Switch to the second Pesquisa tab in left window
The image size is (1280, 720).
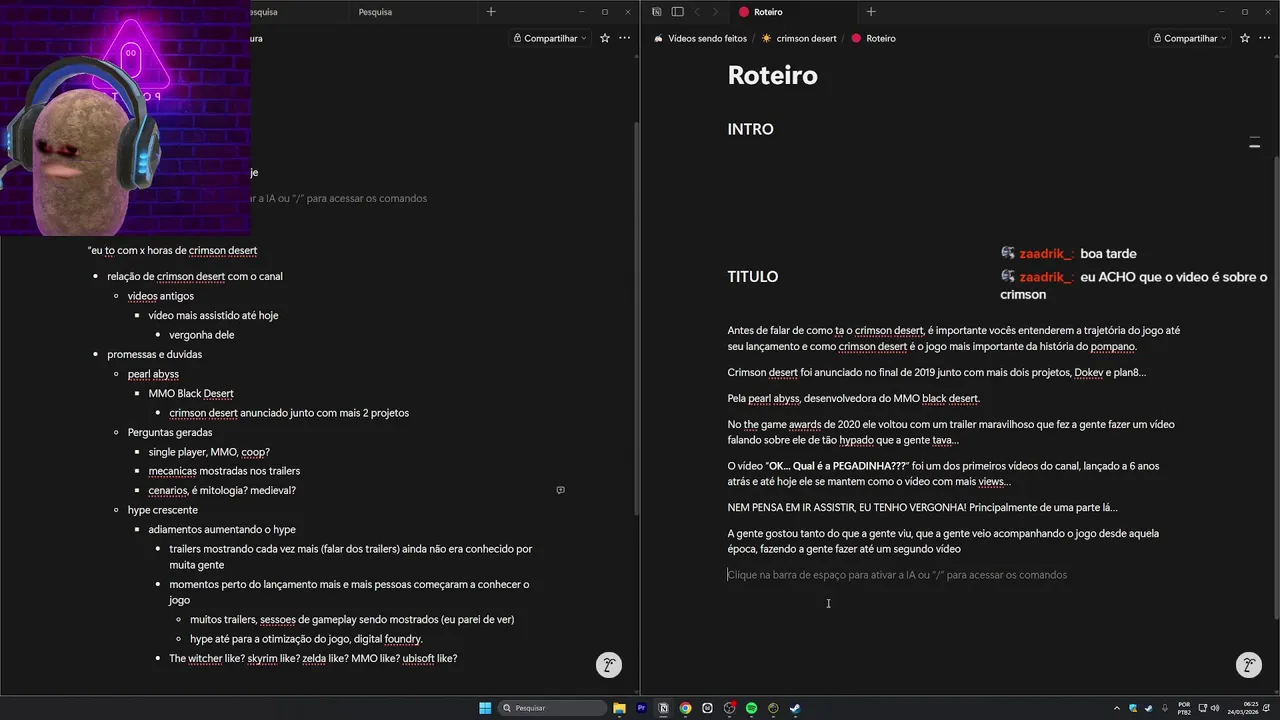[375, 12]
